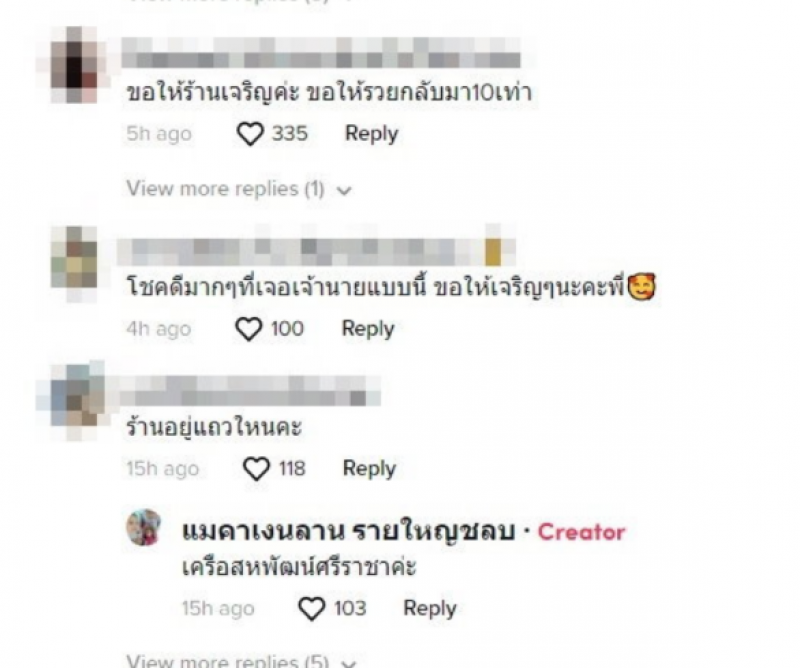Viewport: 800px width, 668px height.
Task: Like the creator's reply with 103 likes
Action: pos(311,609)
